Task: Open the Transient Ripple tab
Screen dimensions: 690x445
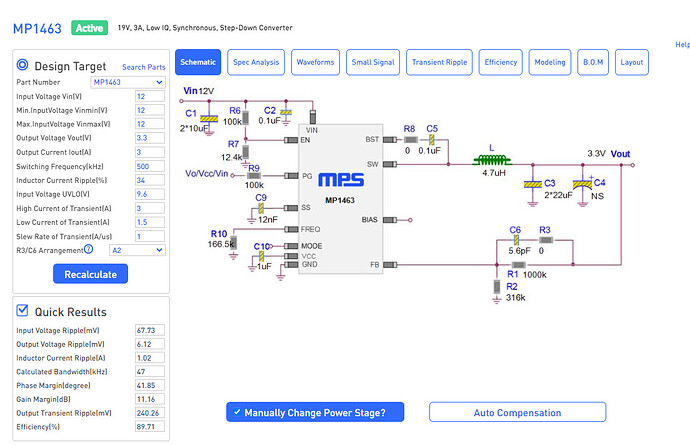Action: (x=440, y=62)
